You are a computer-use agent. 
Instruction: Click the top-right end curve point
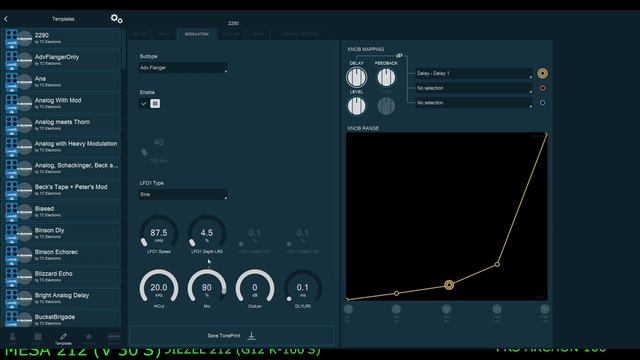(546, 134)
